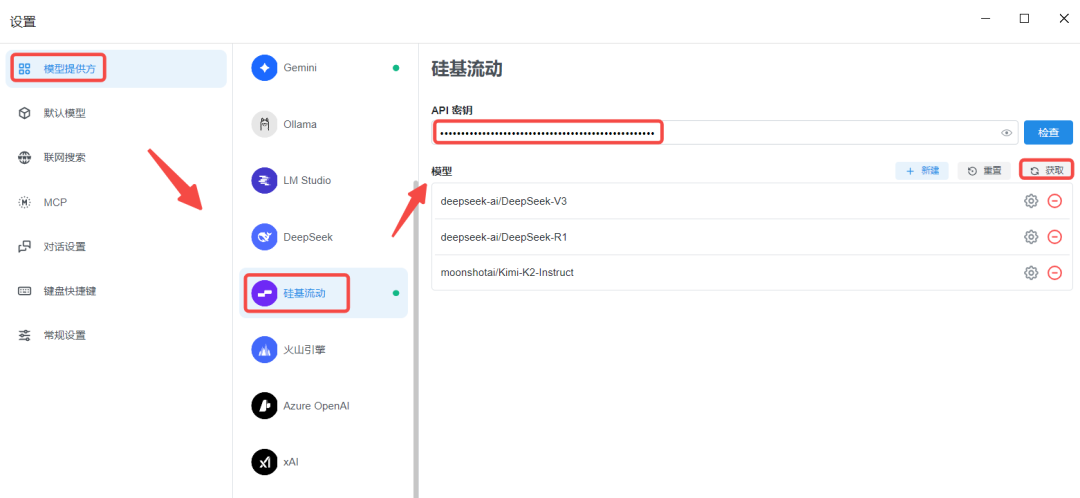Select the xAI provider icon

264,462
